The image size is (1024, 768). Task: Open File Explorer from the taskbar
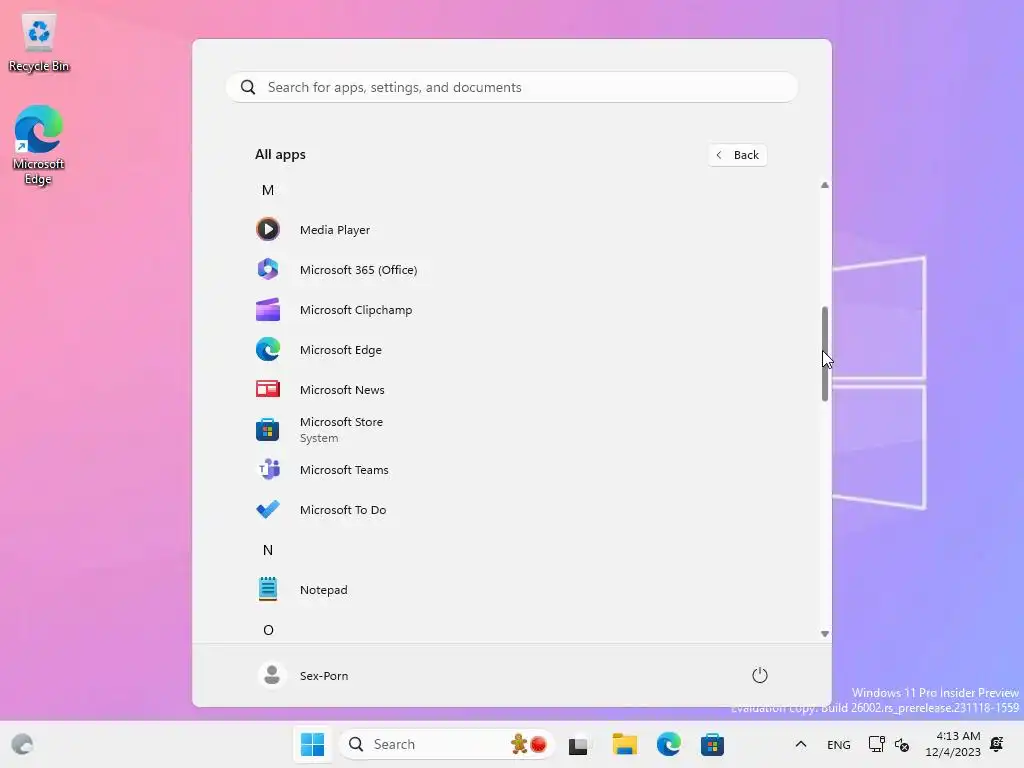[x=624, y=744]
